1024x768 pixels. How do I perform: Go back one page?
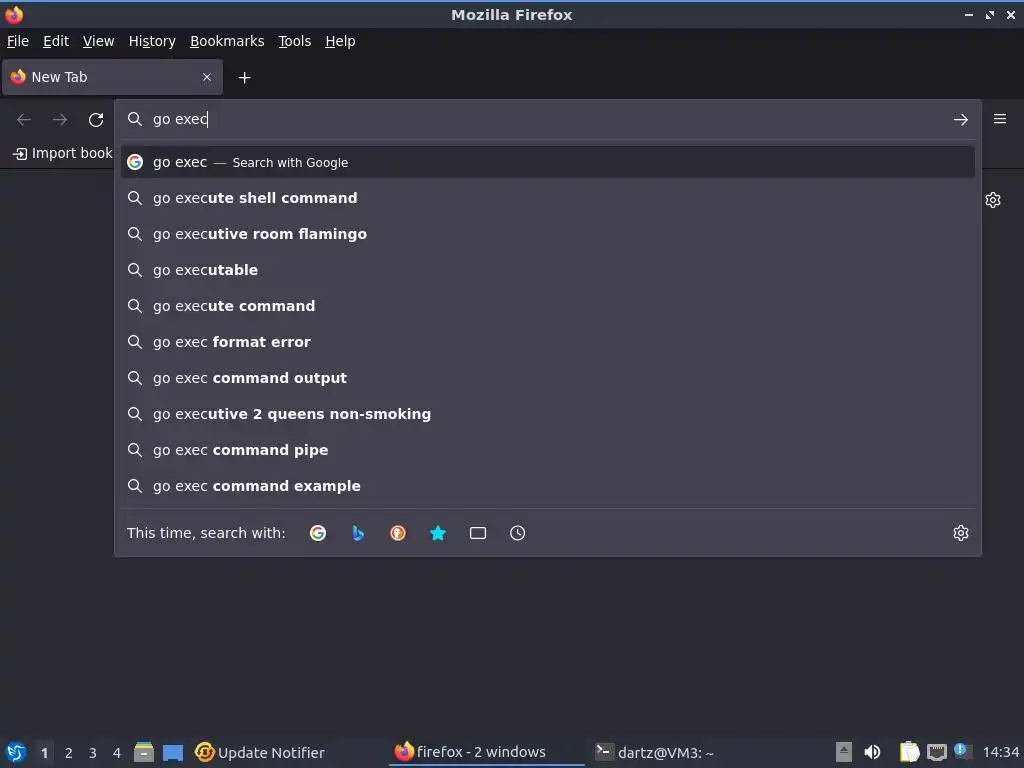[x=24, y=120]
